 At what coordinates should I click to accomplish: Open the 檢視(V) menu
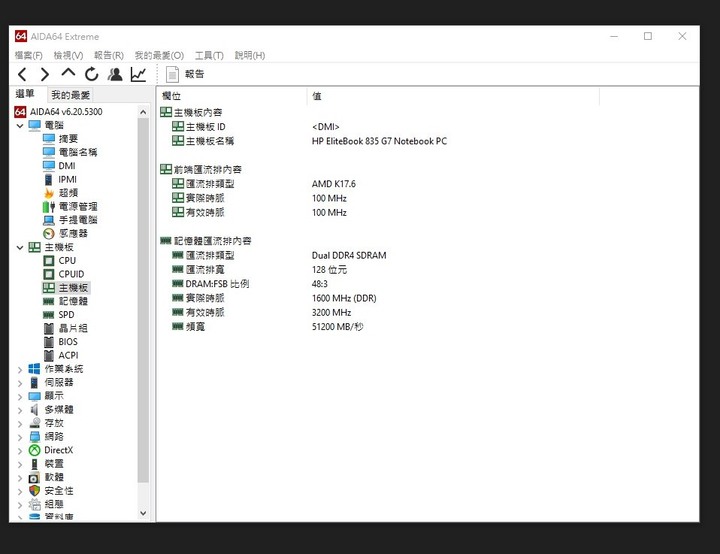(x=68, y=55)
